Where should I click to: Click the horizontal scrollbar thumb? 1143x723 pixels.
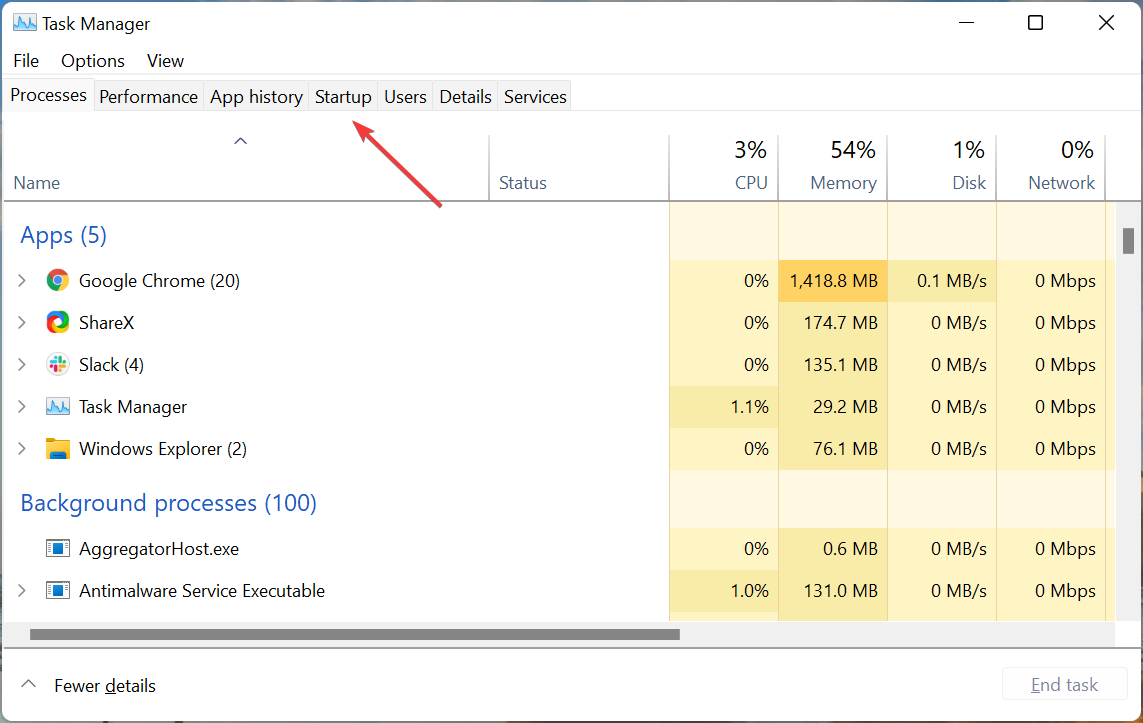pyautogui.click(x=354, y=635)
